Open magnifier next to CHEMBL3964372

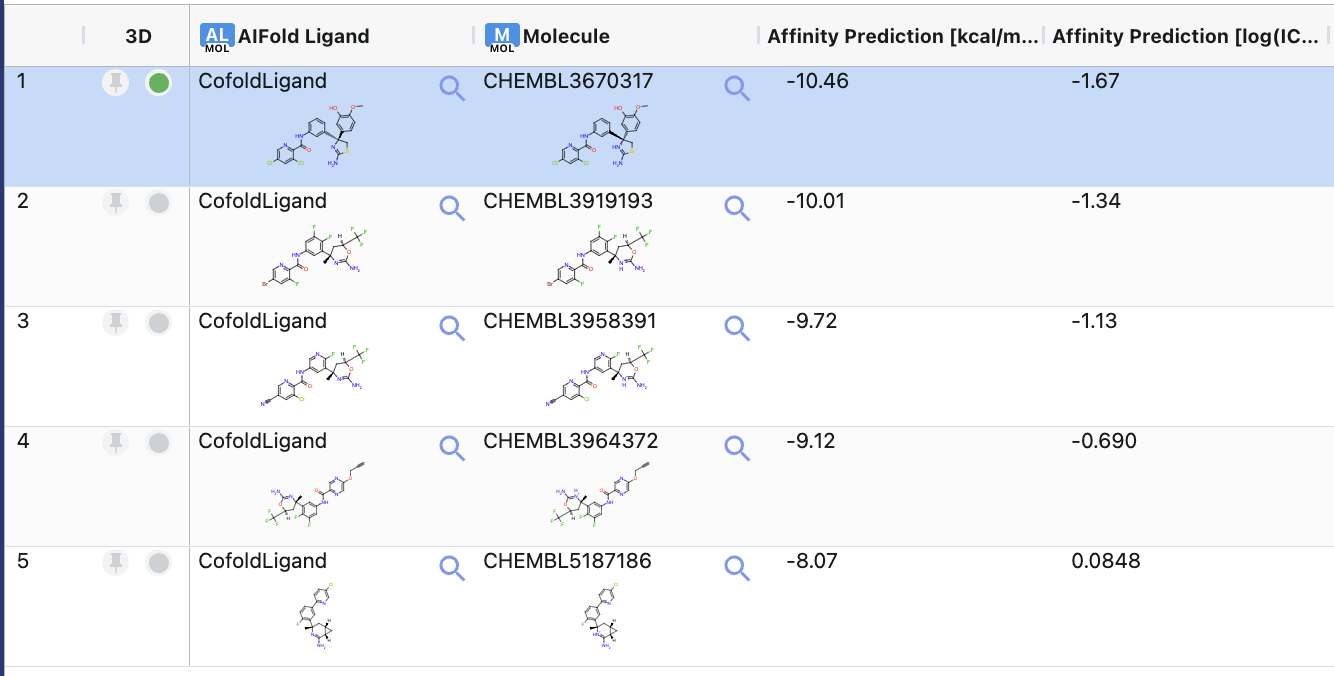tap(737, 448)
